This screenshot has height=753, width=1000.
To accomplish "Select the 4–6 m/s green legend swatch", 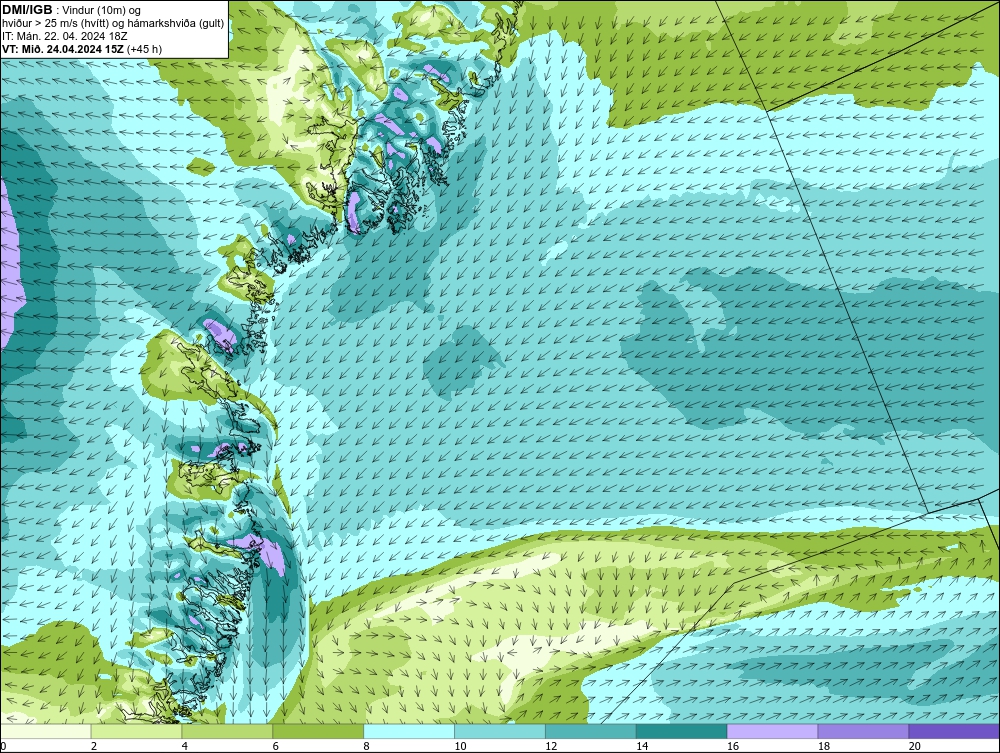I will (227, 732).
